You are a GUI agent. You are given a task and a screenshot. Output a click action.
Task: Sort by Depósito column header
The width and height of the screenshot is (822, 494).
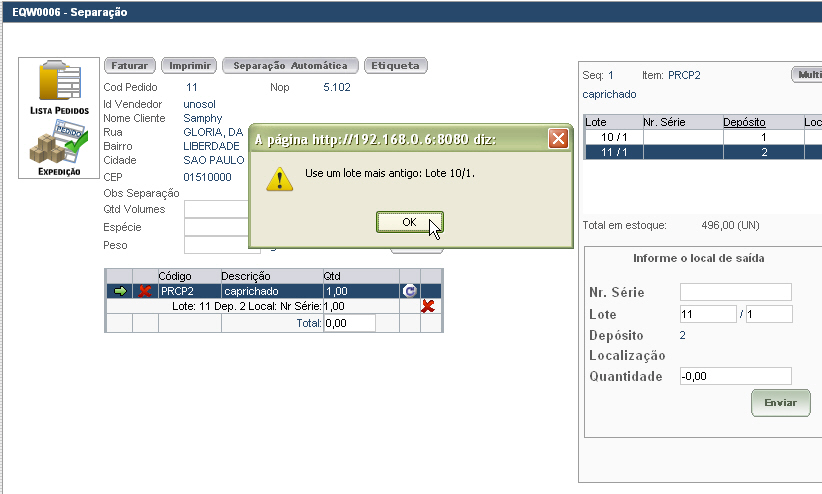[x=744, y=122]
